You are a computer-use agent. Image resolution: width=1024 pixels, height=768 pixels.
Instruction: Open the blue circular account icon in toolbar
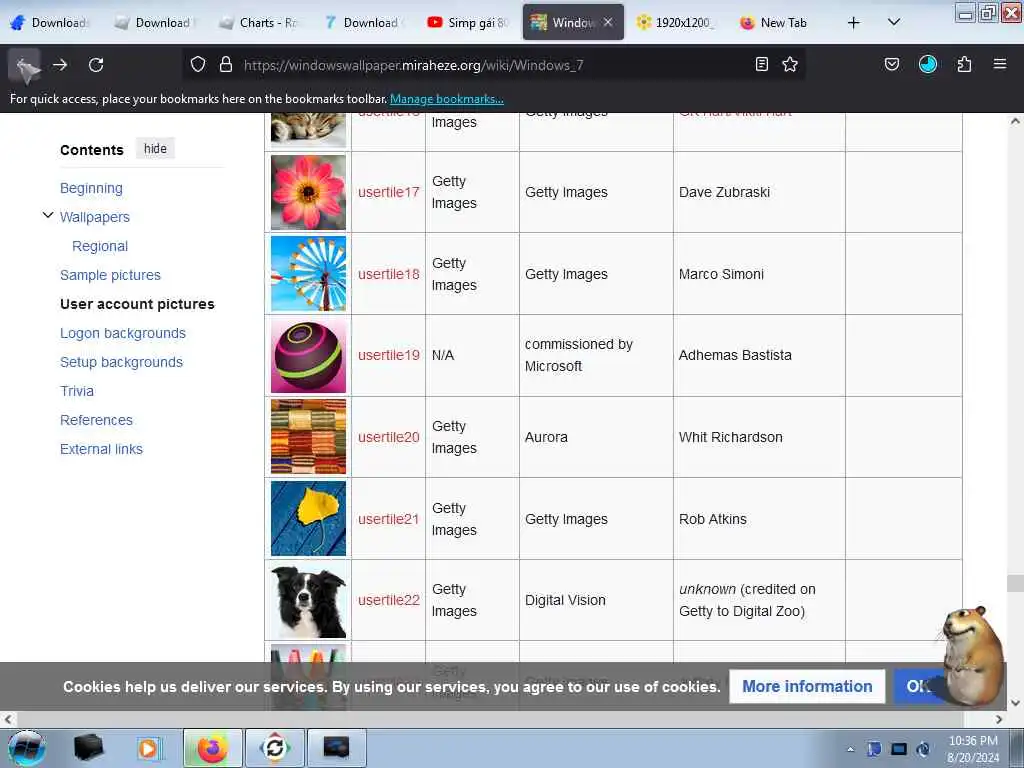928,65
